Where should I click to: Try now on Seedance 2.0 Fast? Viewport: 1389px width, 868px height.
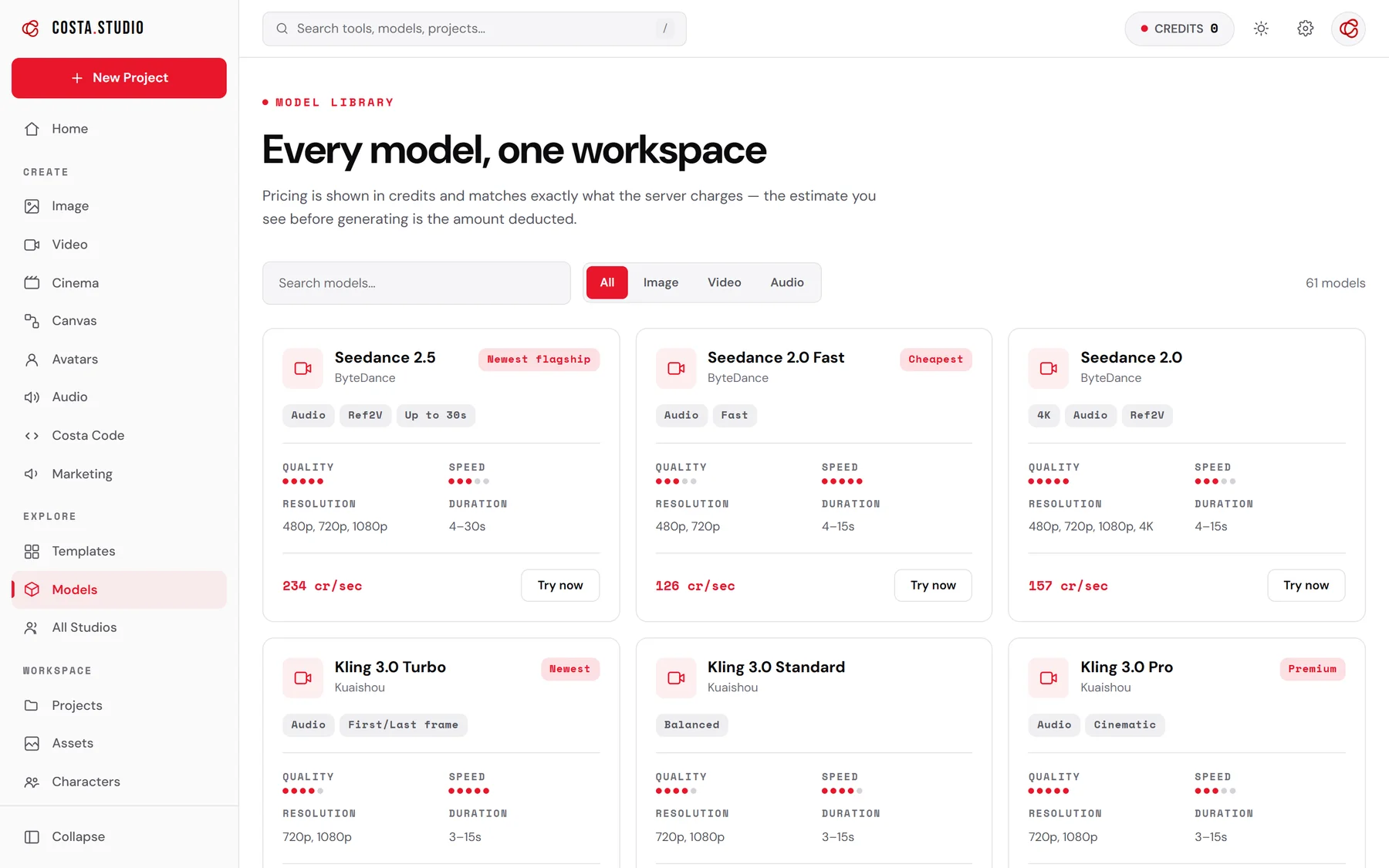(933, 586)
